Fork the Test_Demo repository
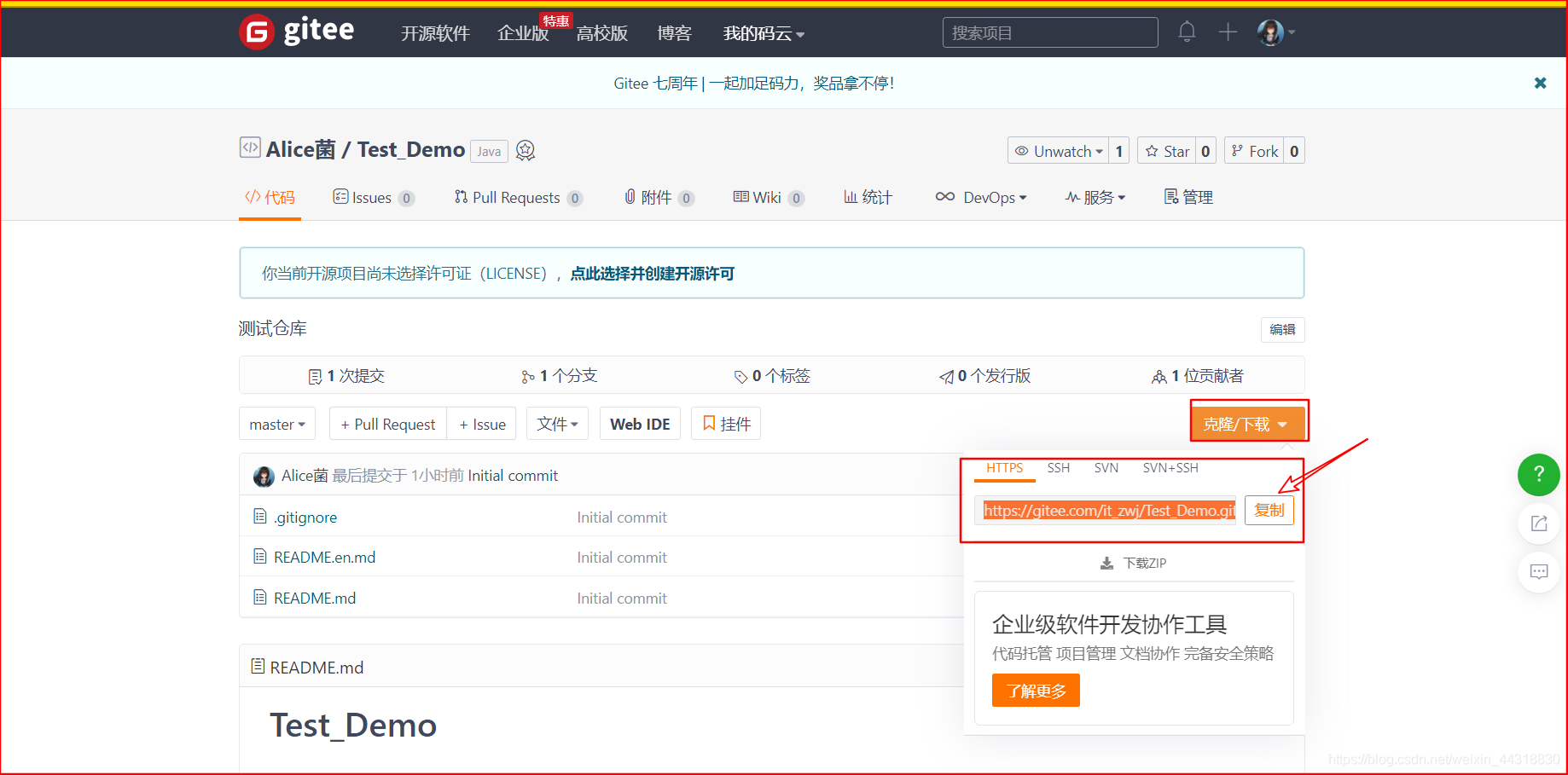 pos(1254,151)
